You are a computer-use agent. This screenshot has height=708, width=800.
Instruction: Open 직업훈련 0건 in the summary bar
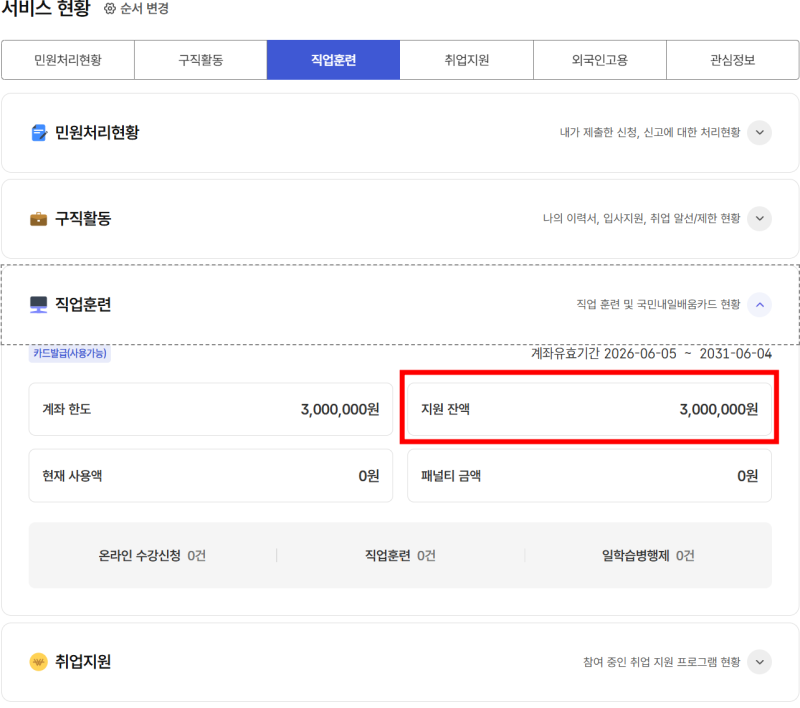click(x=400, y=555)
